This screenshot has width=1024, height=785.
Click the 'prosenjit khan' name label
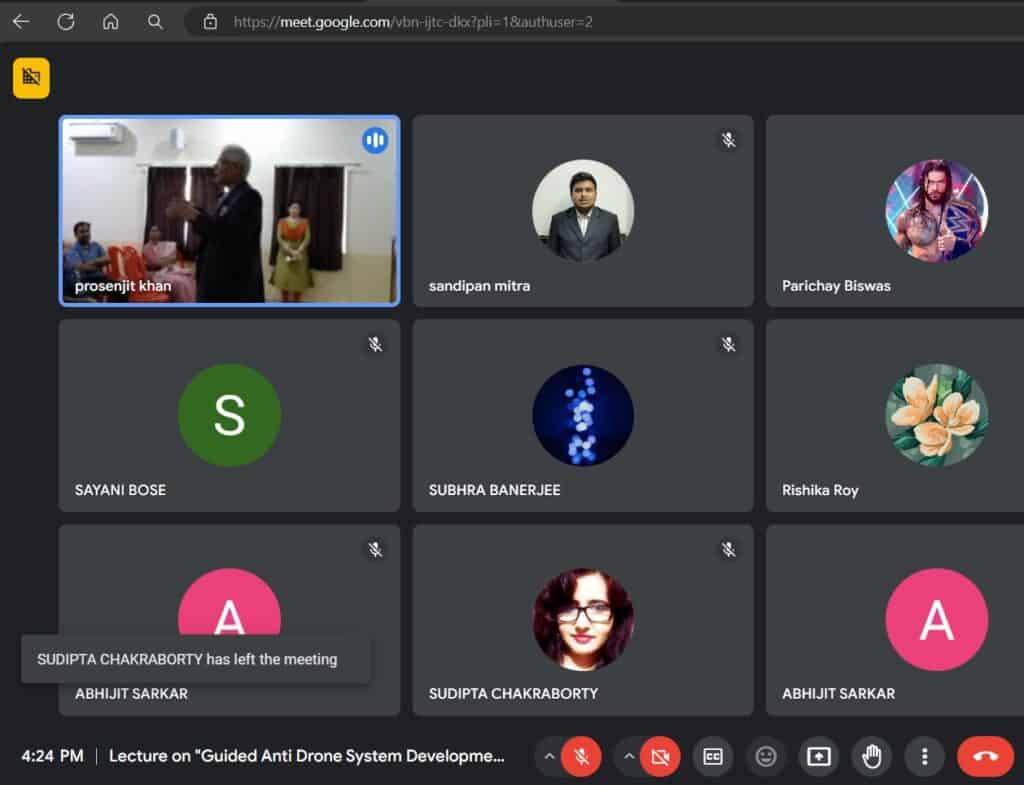point(123,286)
